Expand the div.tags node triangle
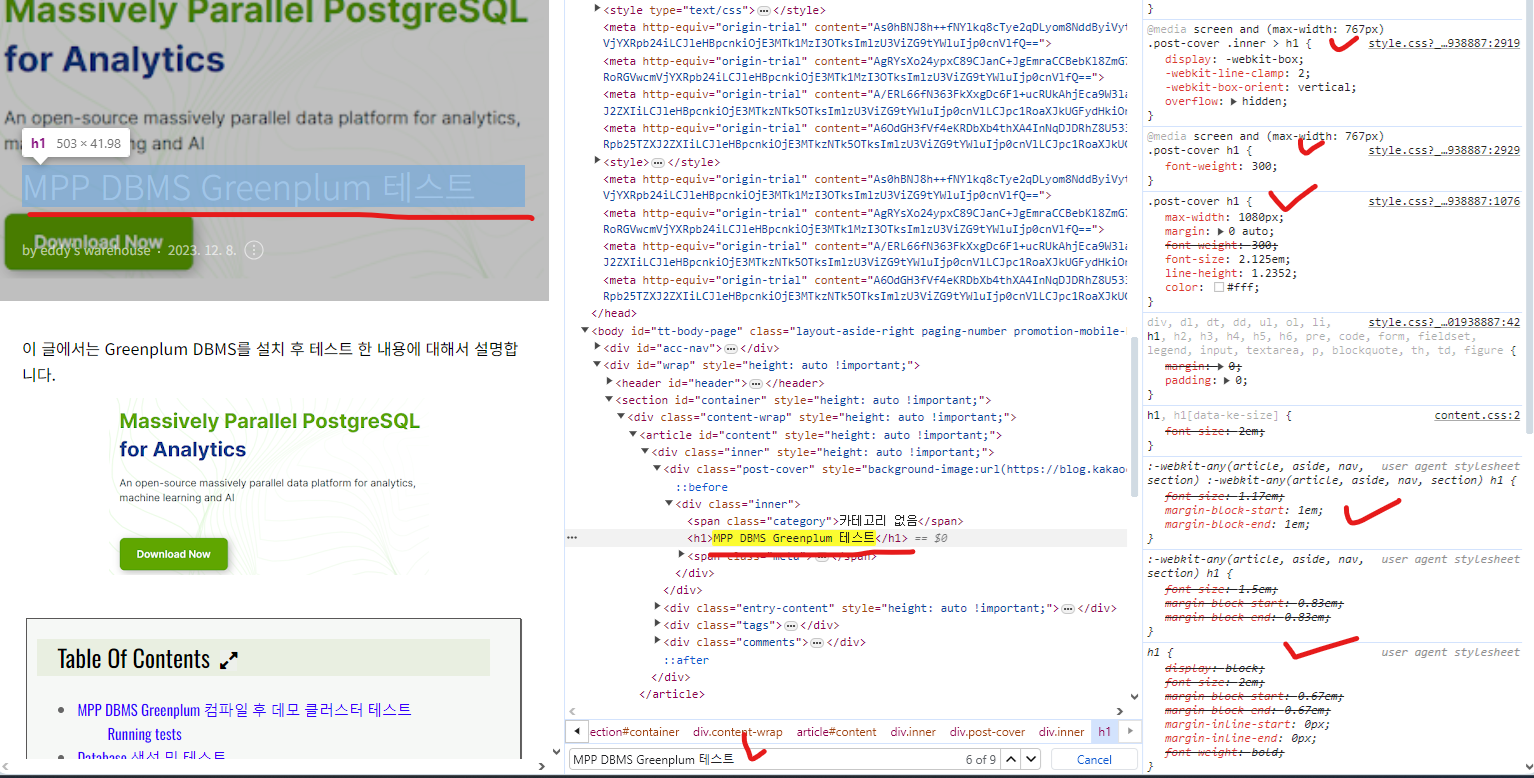 click(658, 625)
